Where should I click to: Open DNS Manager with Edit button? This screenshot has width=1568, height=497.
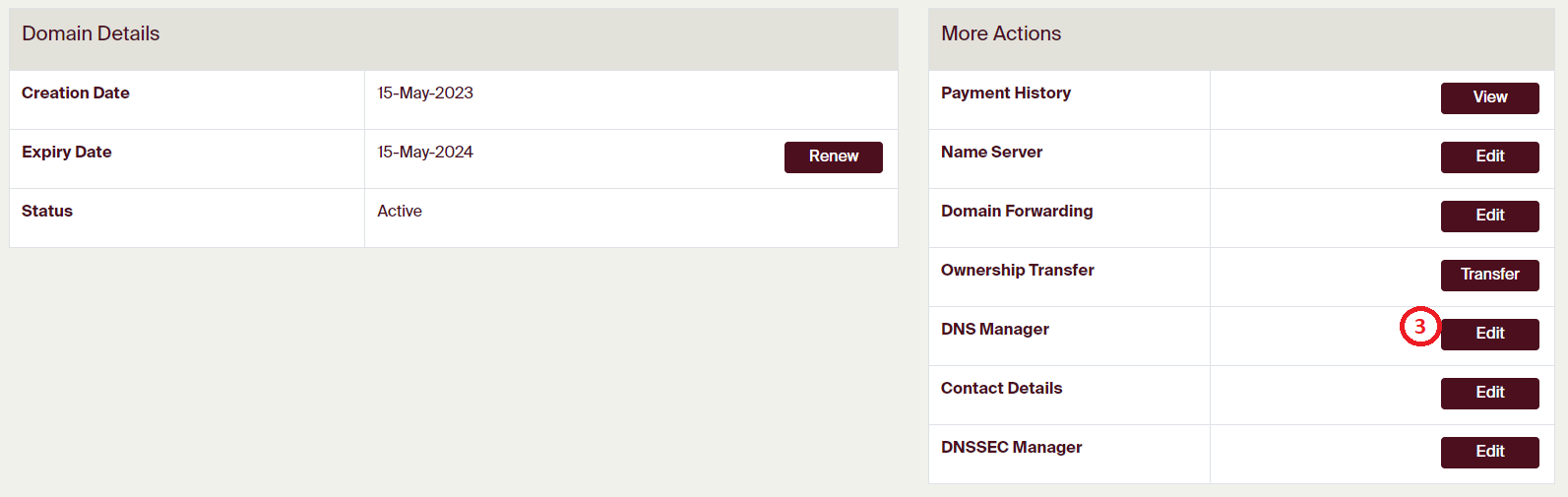tap(1489, 334)
